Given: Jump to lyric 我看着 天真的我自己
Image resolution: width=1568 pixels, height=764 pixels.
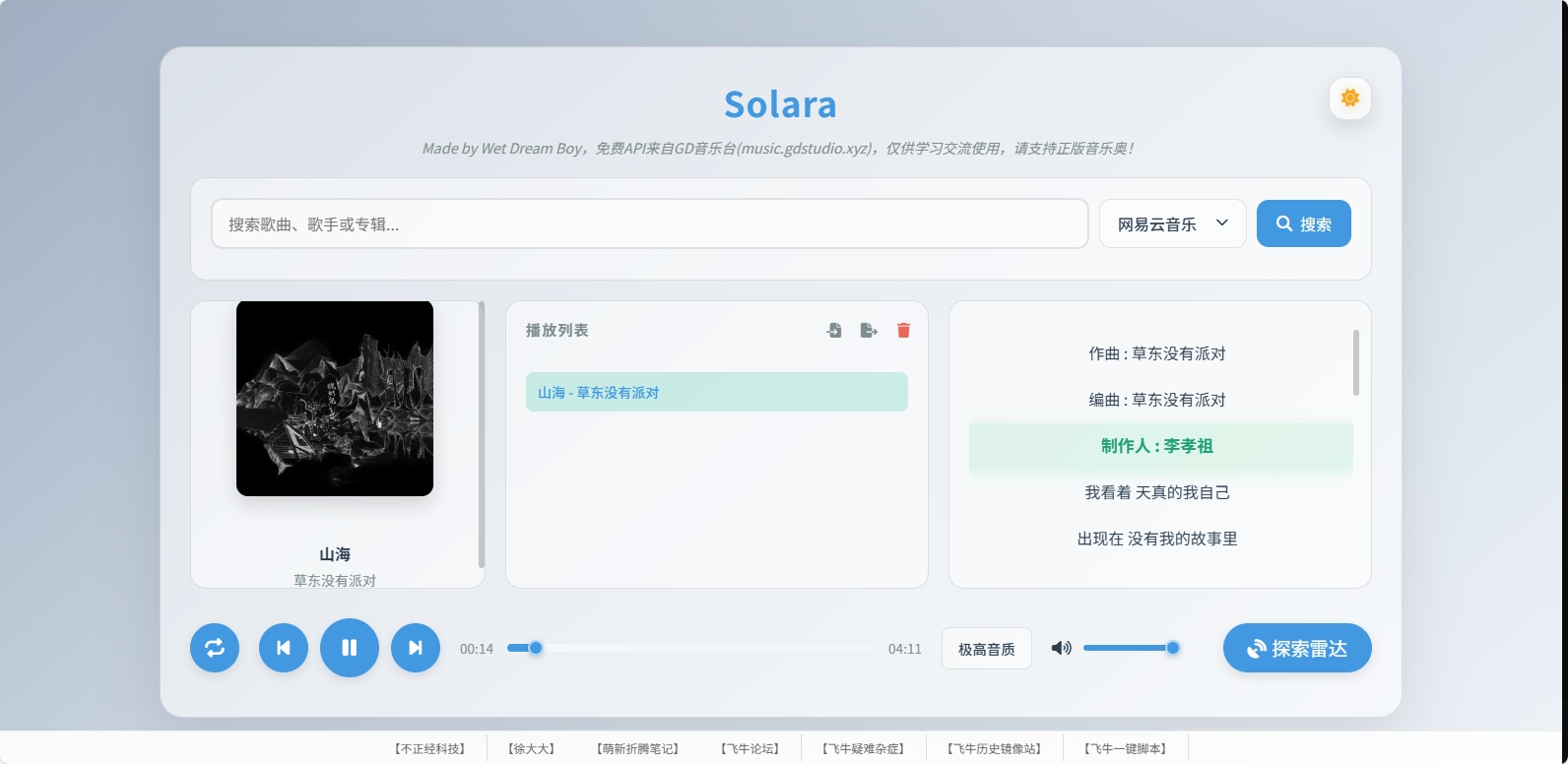Looking at the screenshot, I should [1157, 492].
